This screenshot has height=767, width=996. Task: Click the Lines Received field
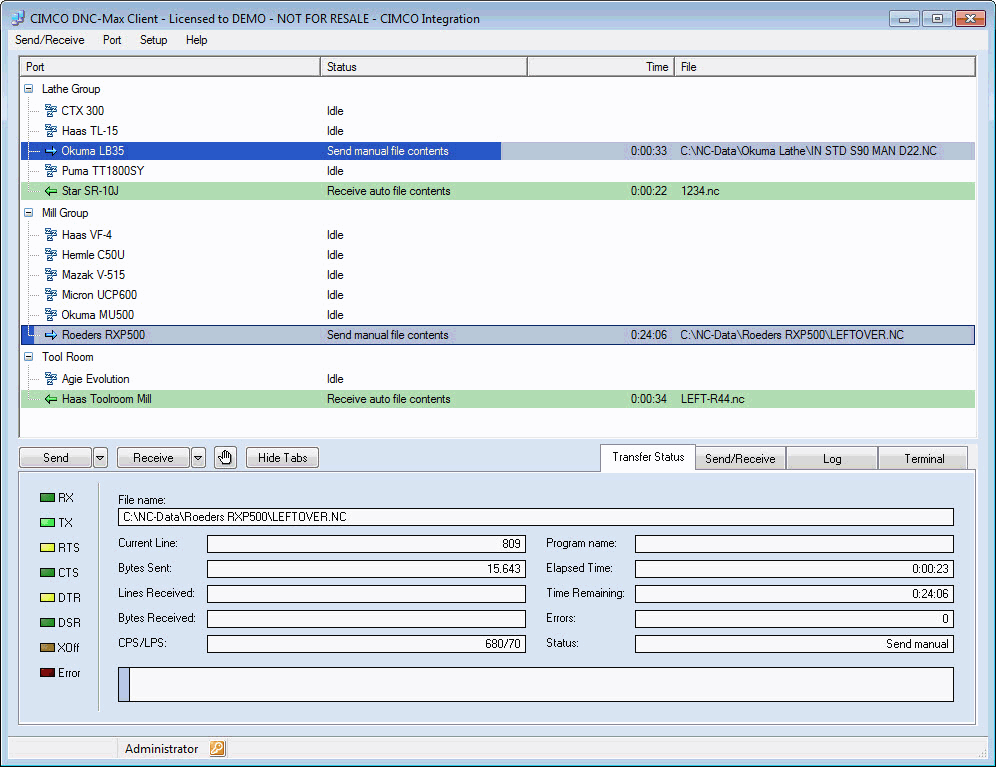(x=367, y=594)
